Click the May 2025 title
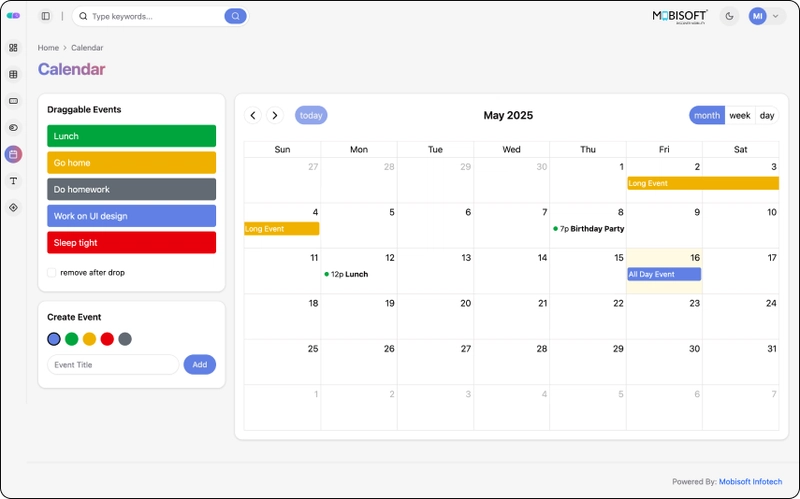 508,115
